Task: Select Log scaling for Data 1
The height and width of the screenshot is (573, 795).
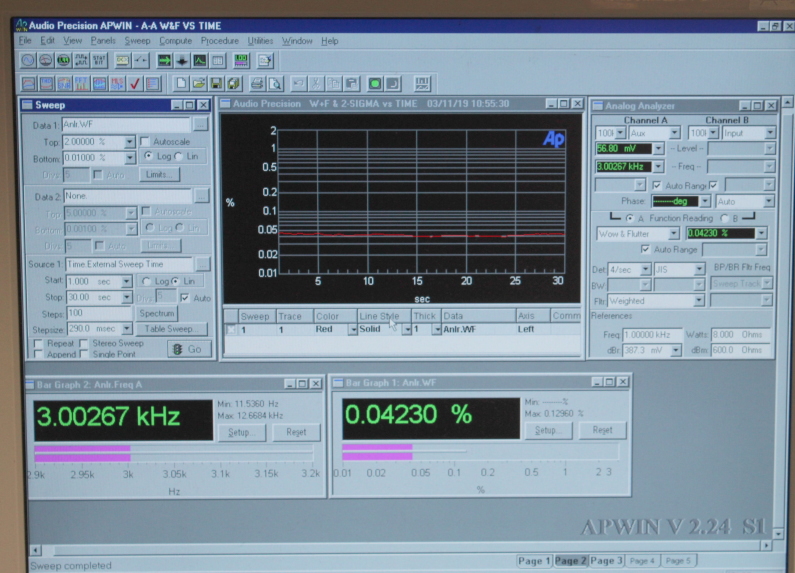Action: pos(148,156)
